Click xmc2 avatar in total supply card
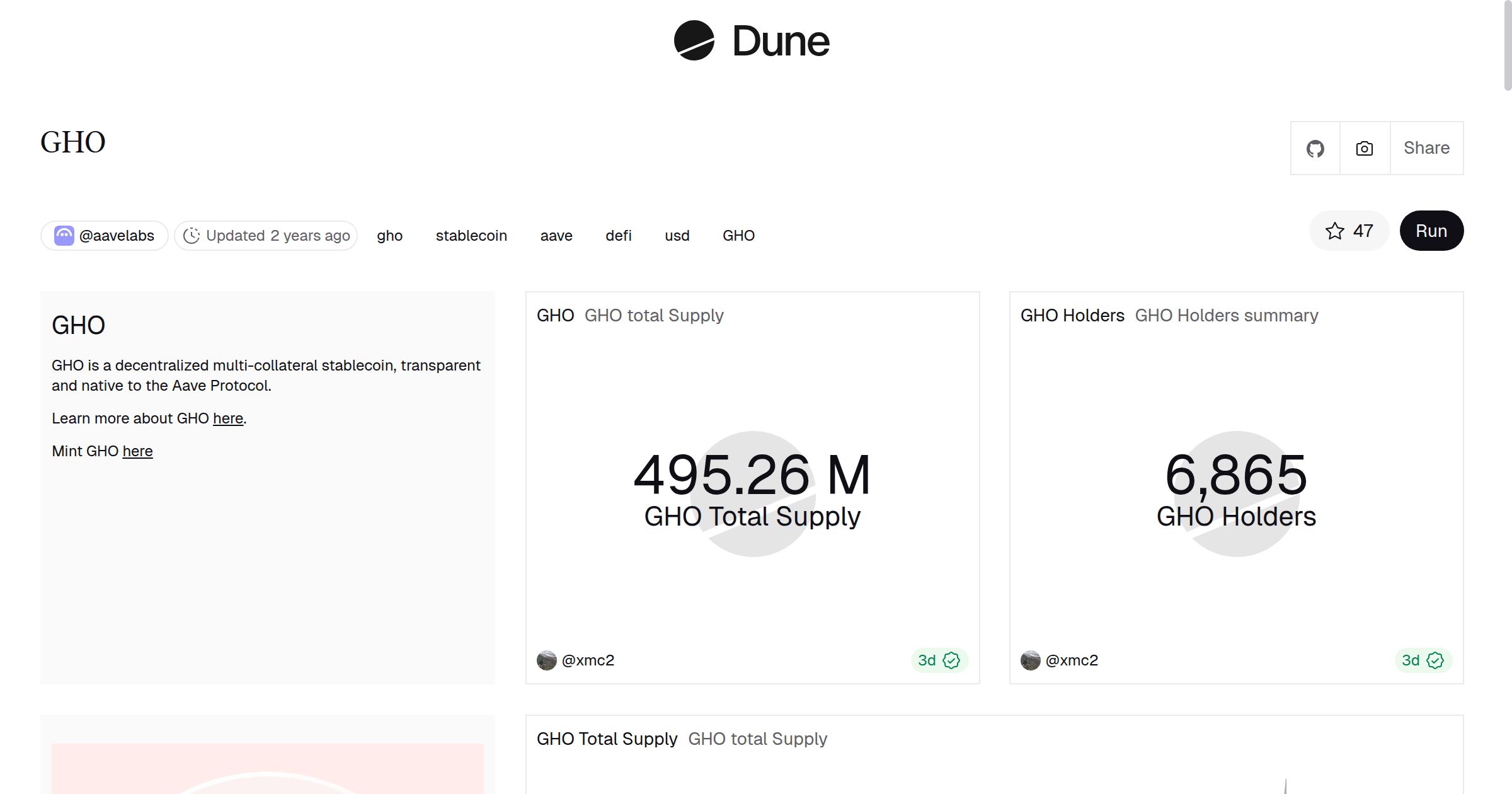Viewport: 1512px width, 794px height. point(546,660)
